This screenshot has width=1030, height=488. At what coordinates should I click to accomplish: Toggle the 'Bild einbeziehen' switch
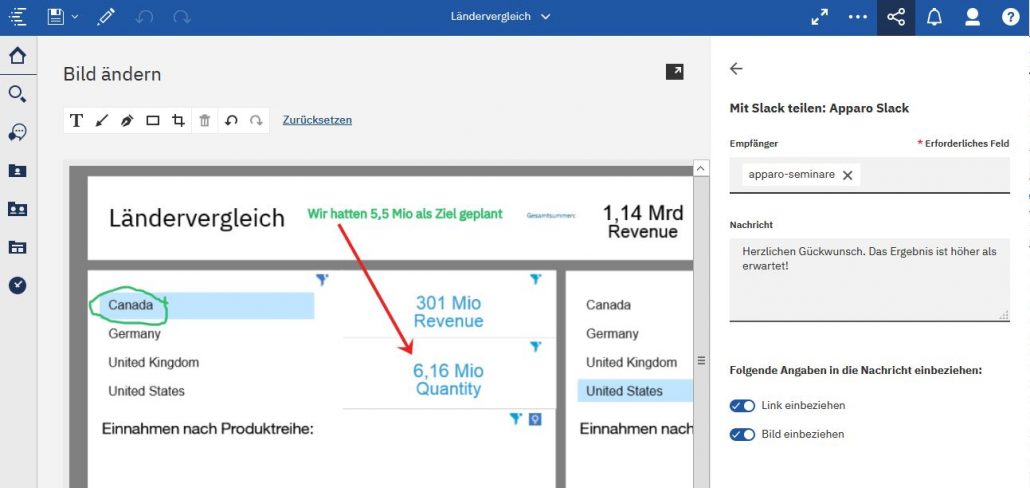742,434
